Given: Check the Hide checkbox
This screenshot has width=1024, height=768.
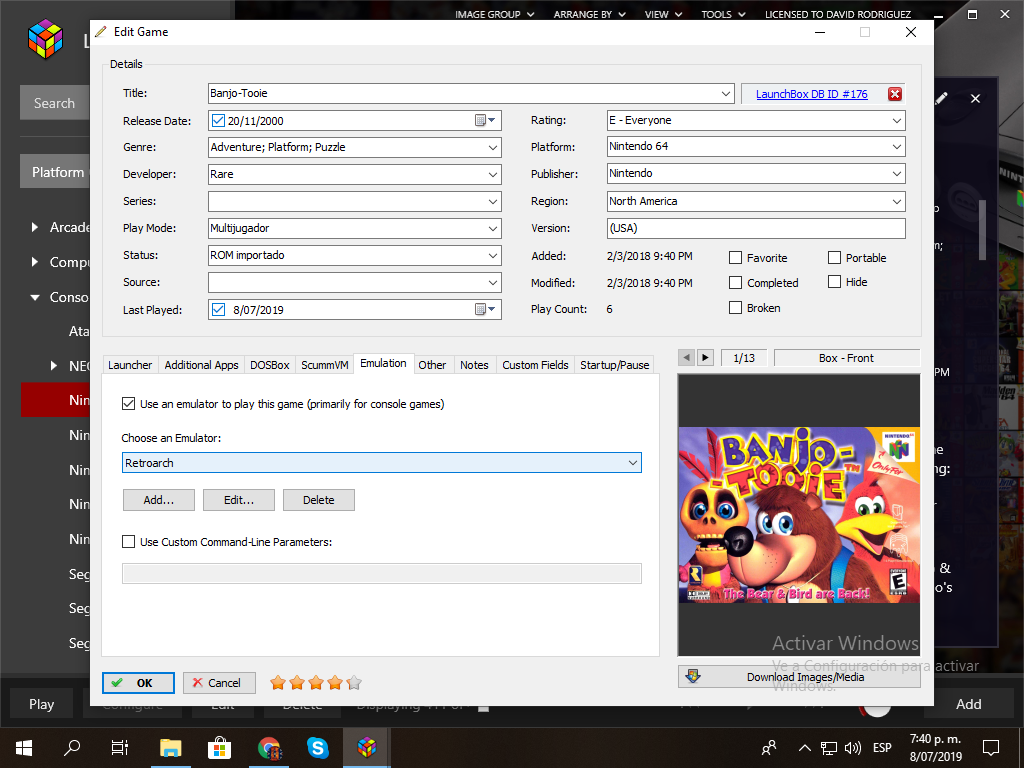Looking at the screenshot, I should click(834, 281).
